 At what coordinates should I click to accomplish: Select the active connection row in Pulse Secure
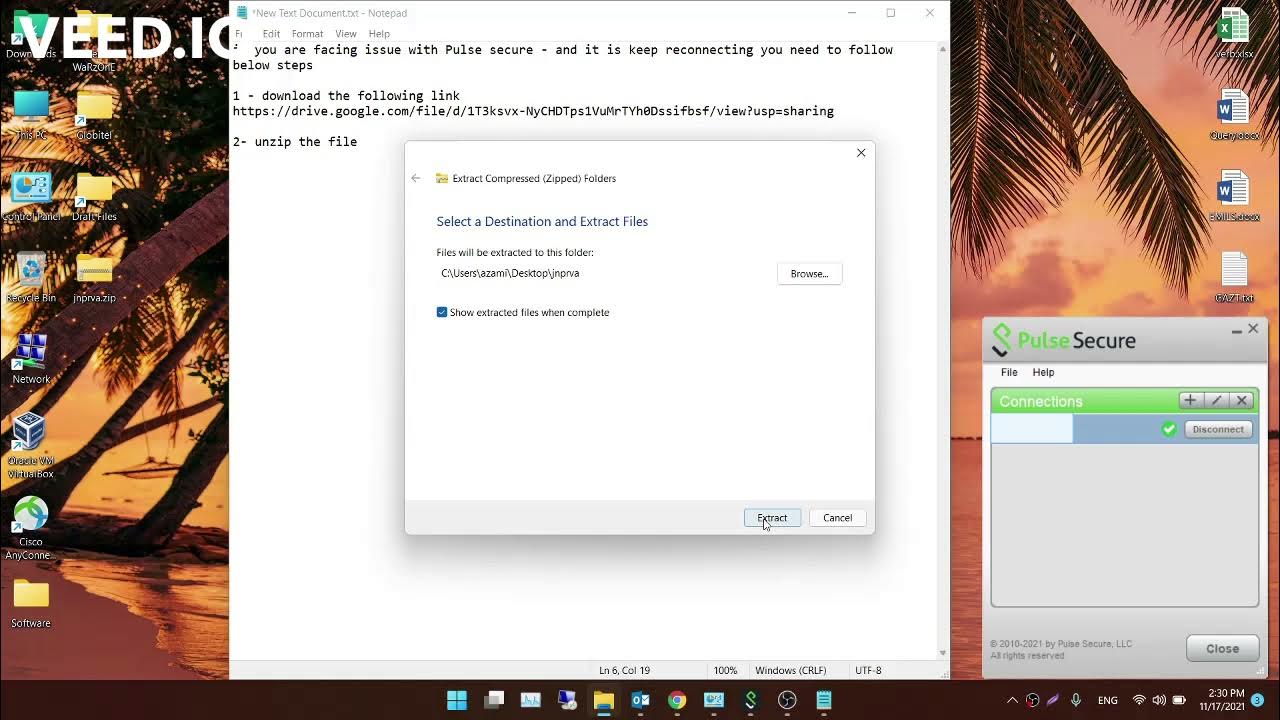pyautogui.click(x=1124, y=429)
